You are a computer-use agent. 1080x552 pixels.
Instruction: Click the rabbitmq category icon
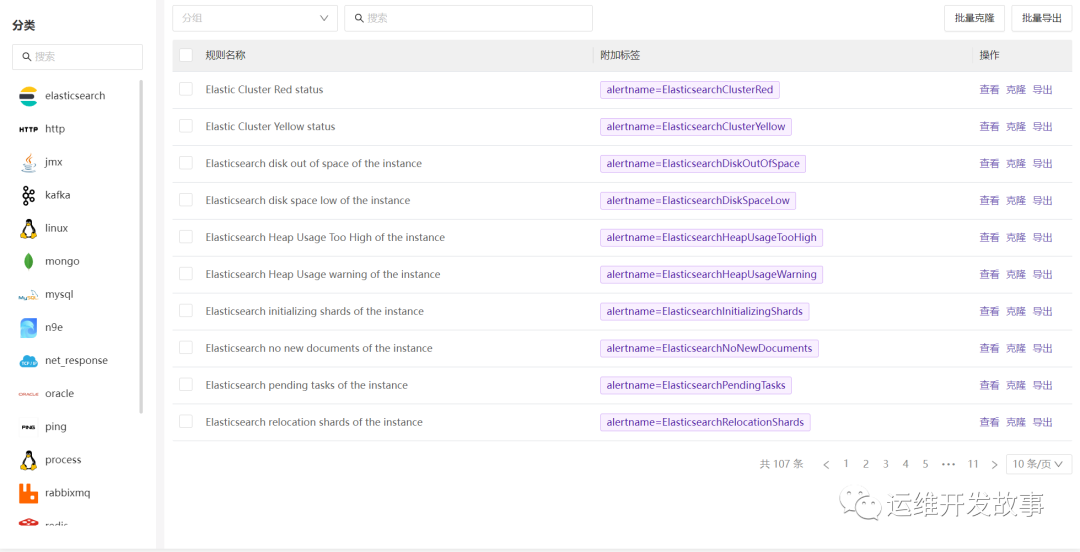coord(28,493)
